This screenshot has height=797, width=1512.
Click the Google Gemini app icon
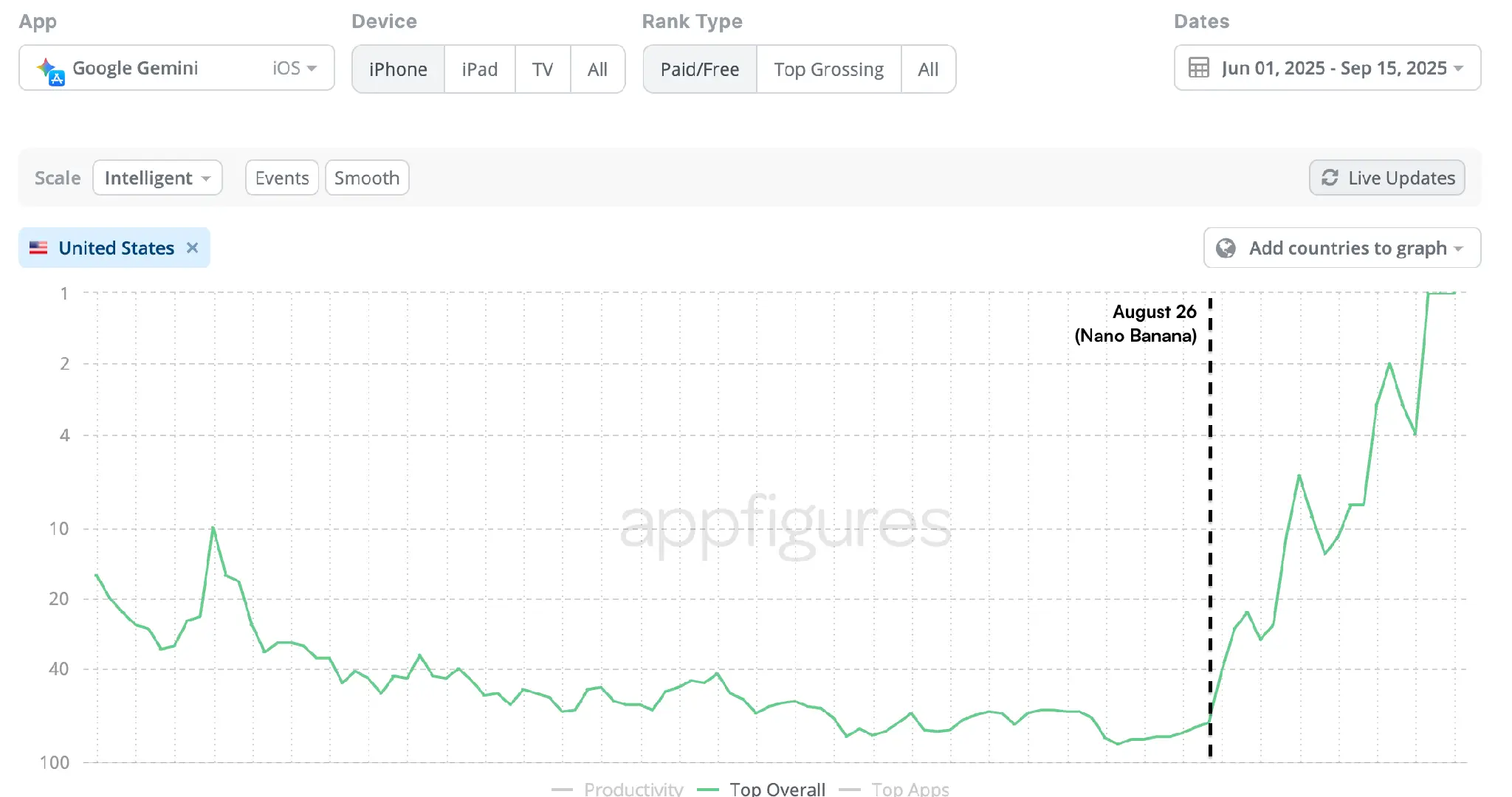50,70
